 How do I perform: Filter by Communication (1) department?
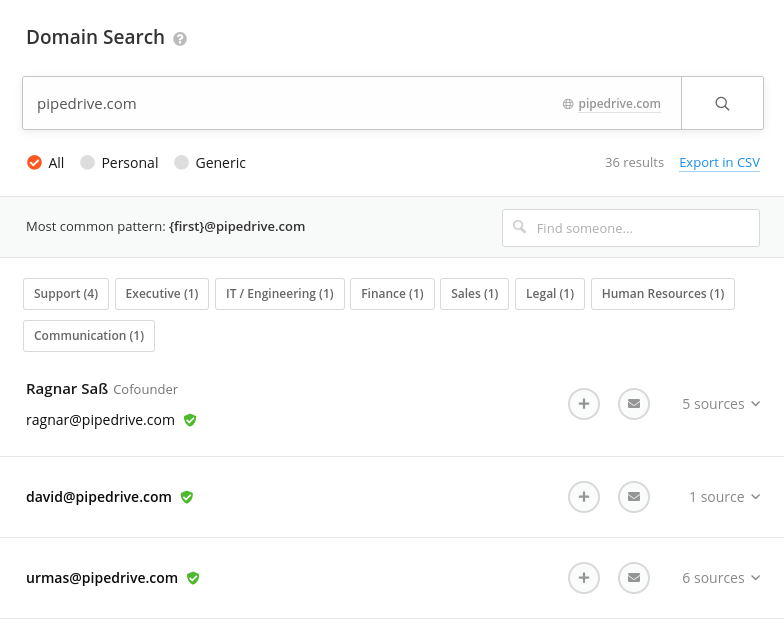pyautogui.click(x=89, y=336)
